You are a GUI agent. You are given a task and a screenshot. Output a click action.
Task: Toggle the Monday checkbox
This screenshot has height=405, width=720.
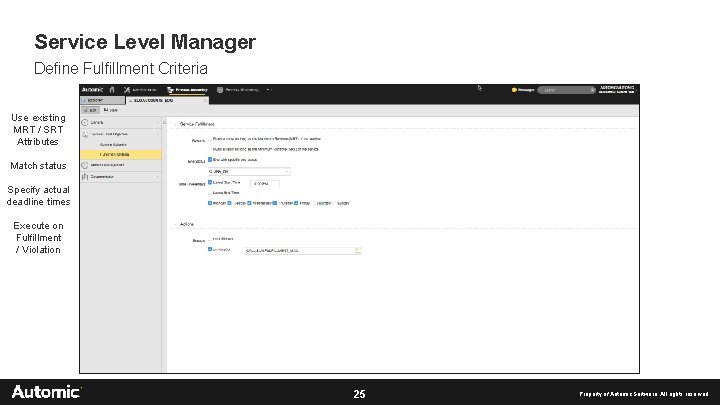(x=210, y=203)
